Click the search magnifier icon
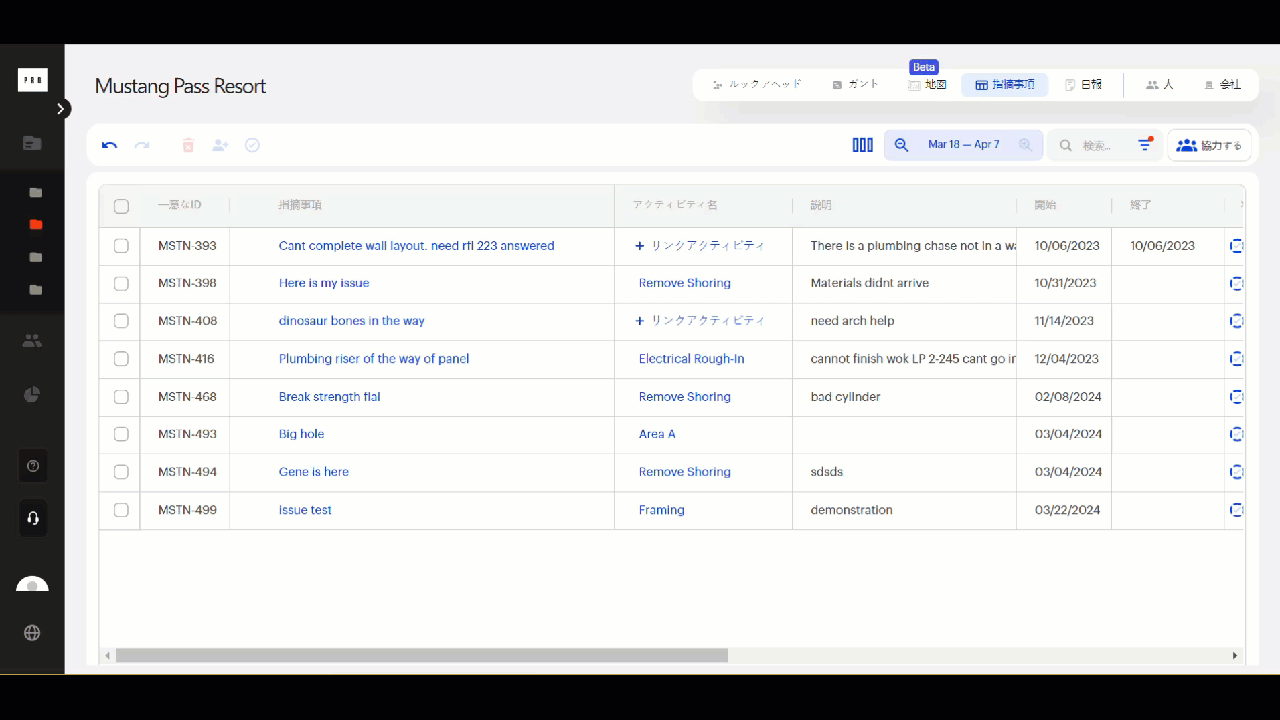The width and height of the screenshot is (1280, 720). coord(1066,145)
